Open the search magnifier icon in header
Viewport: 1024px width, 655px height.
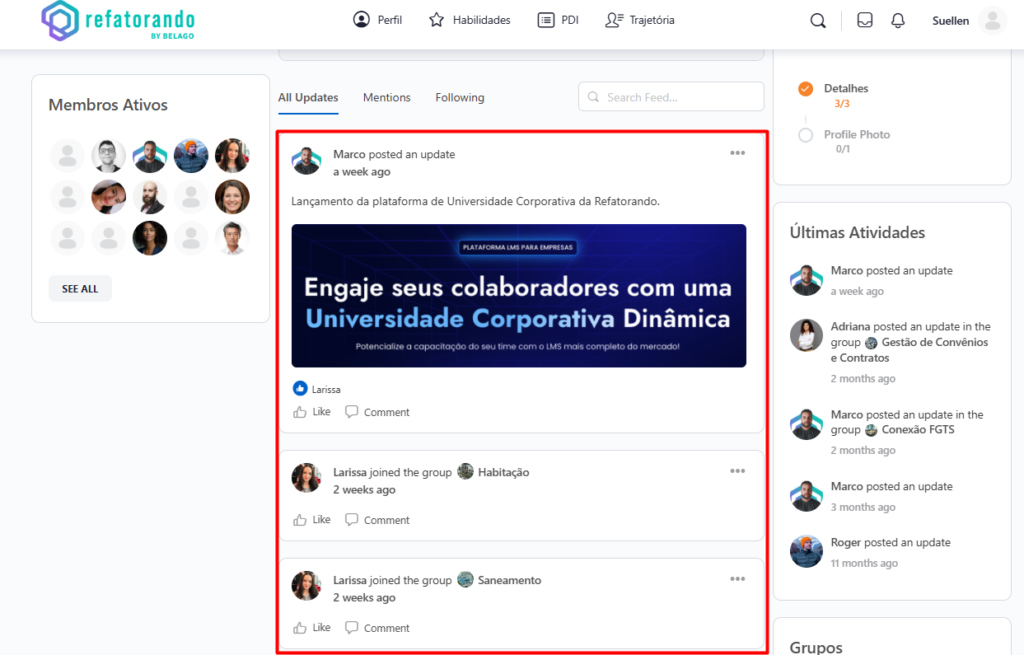coord(818,21)
